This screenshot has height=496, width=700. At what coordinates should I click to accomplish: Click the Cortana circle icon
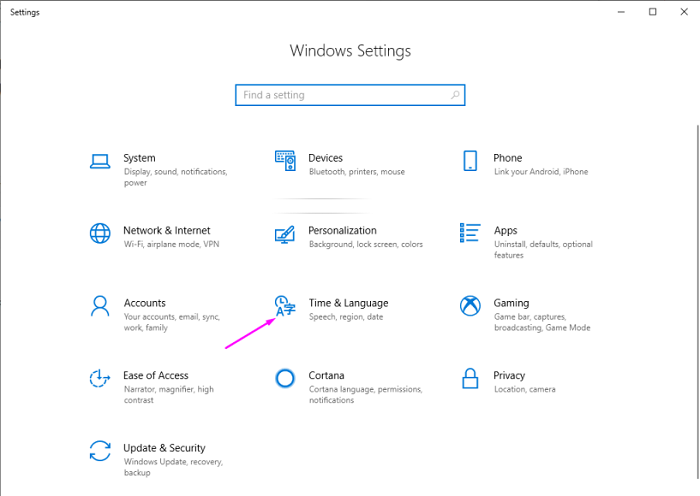(285, 378)
